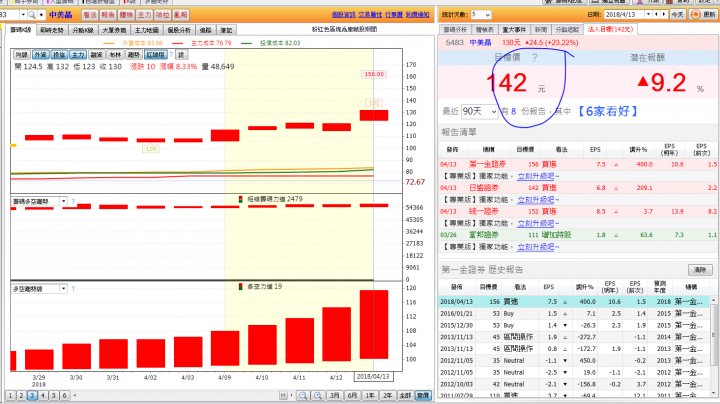Viewport: 720px width, 404px height.
Task: Click the 看法 toolbar button
Action: click(x=90, y=15)
